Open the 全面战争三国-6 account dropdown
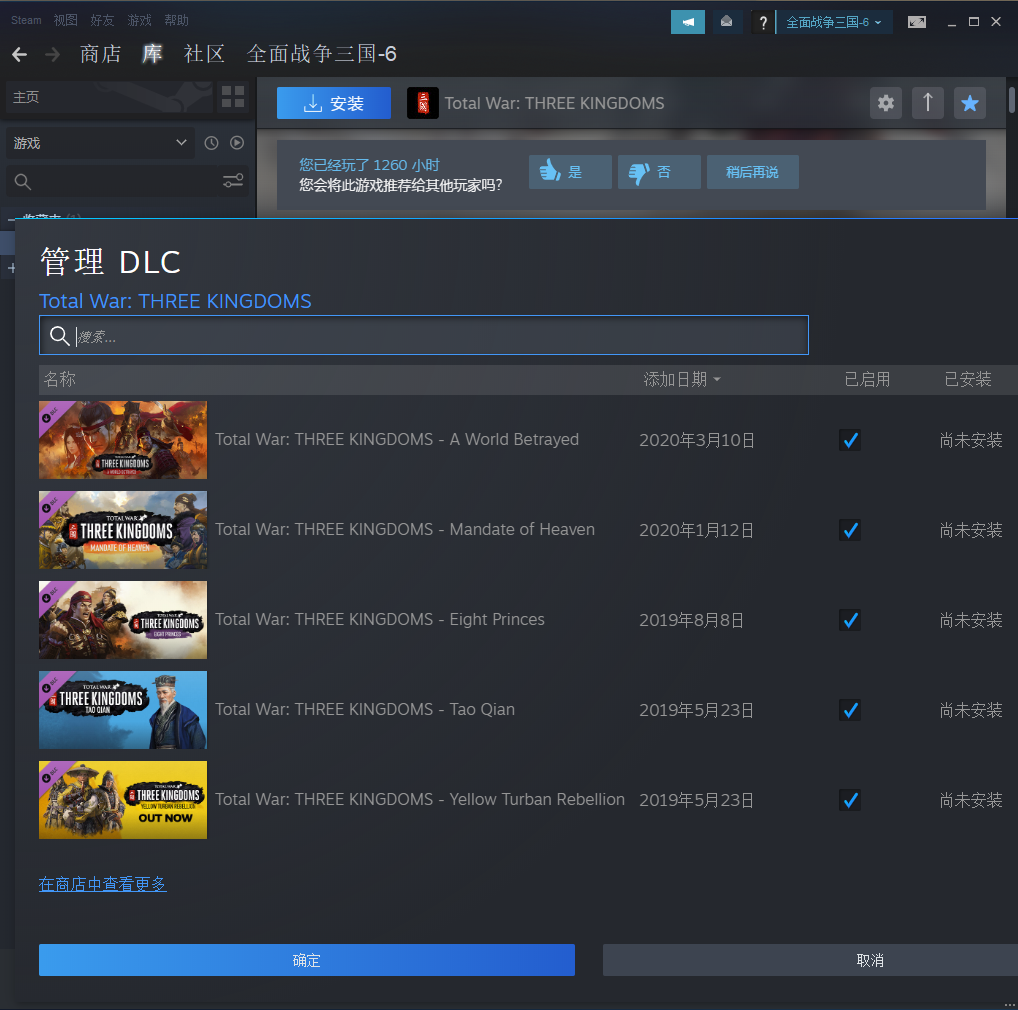1018x1010 pixels. coord(834,22)
